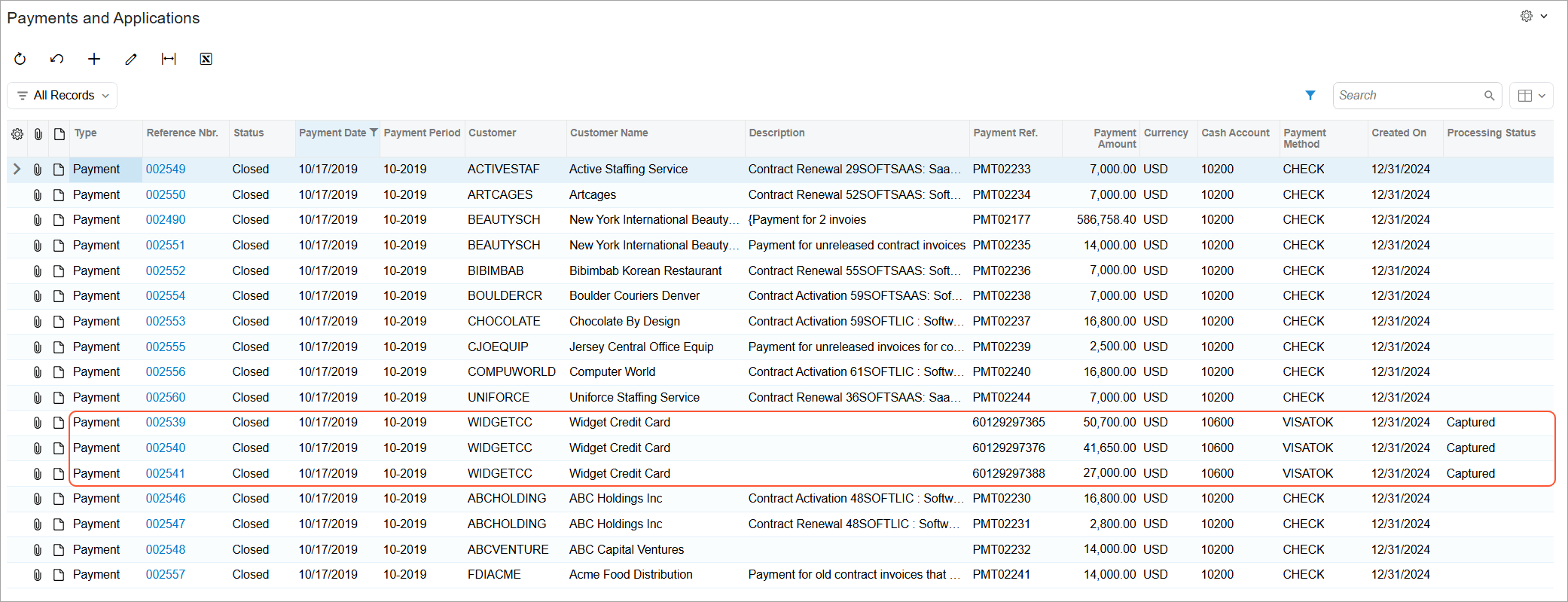Open the note for payment 002555
The image size is (1568, 602).
click(59, 347)
